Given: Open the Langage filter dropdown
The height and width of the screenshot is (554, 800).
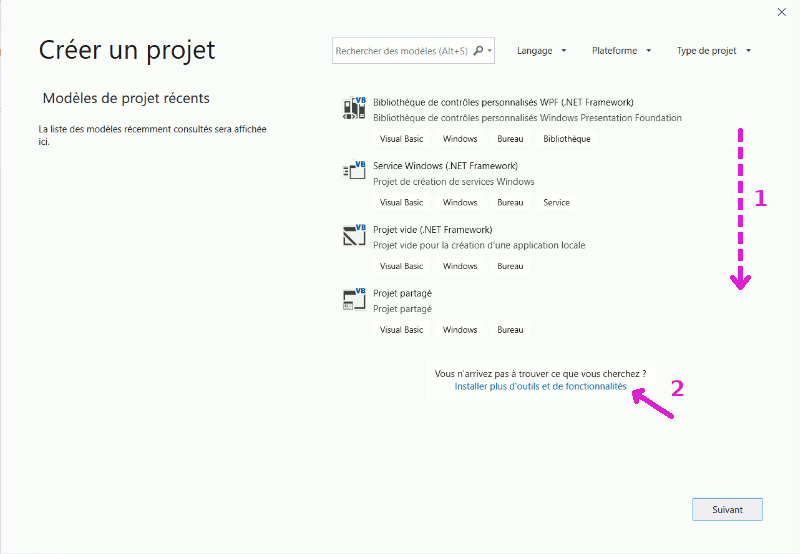Looking at the screenshot, I should point(541,51).
